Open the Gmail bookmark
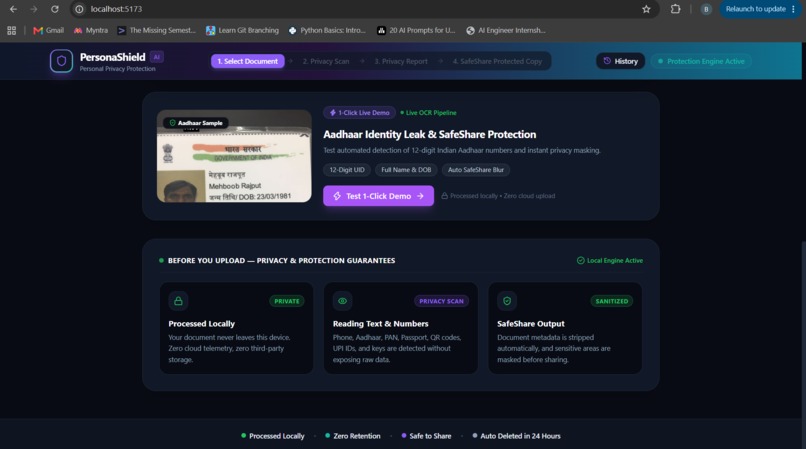 48,30
